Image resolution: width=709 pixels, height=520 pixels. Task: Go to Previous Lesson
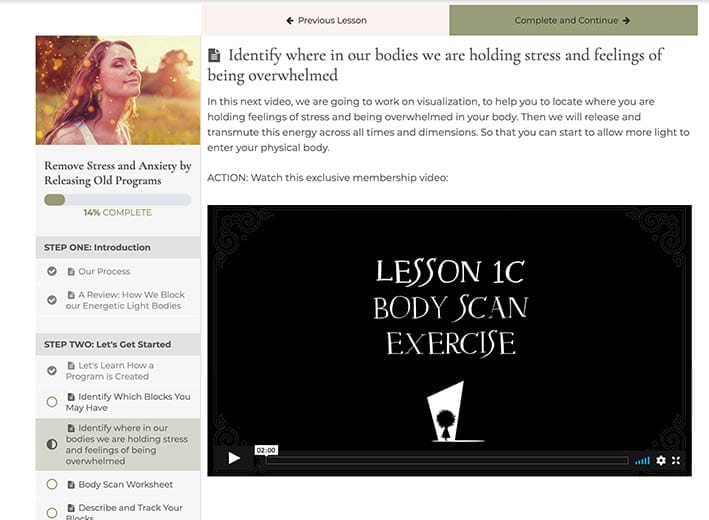[326, 20]
